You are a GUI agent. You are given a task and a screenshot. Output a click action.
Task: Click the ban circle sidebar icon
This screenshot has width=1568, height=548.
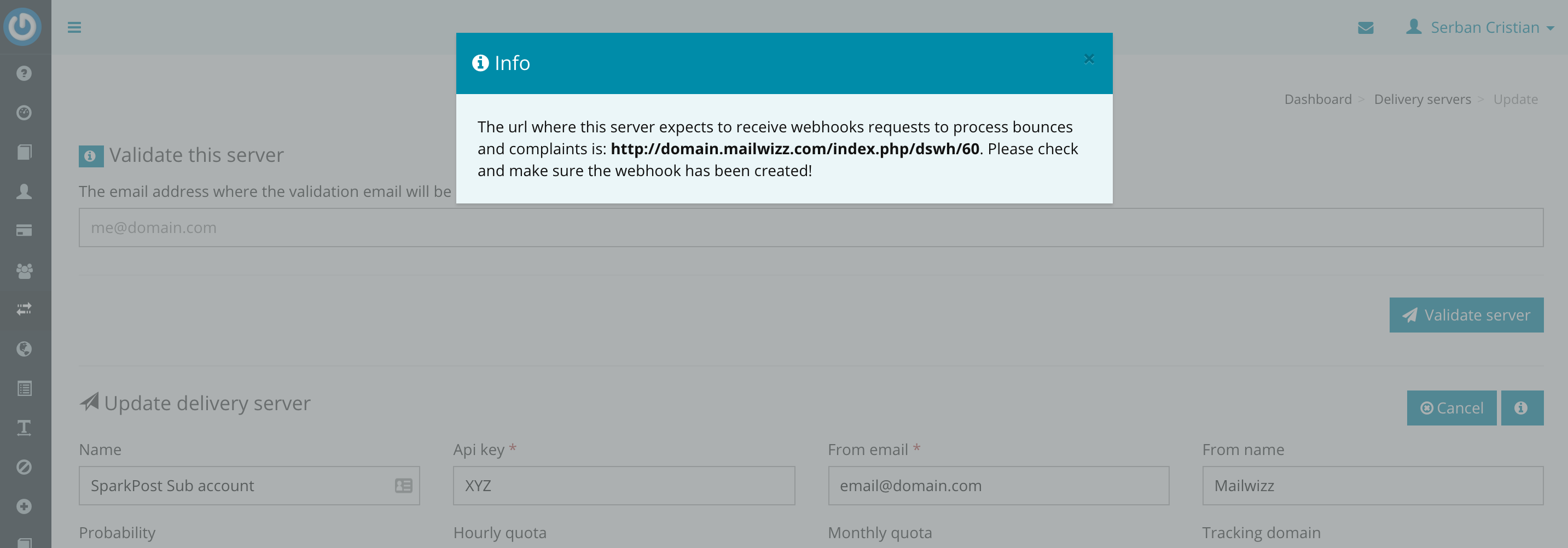click(x=25, y=467)
